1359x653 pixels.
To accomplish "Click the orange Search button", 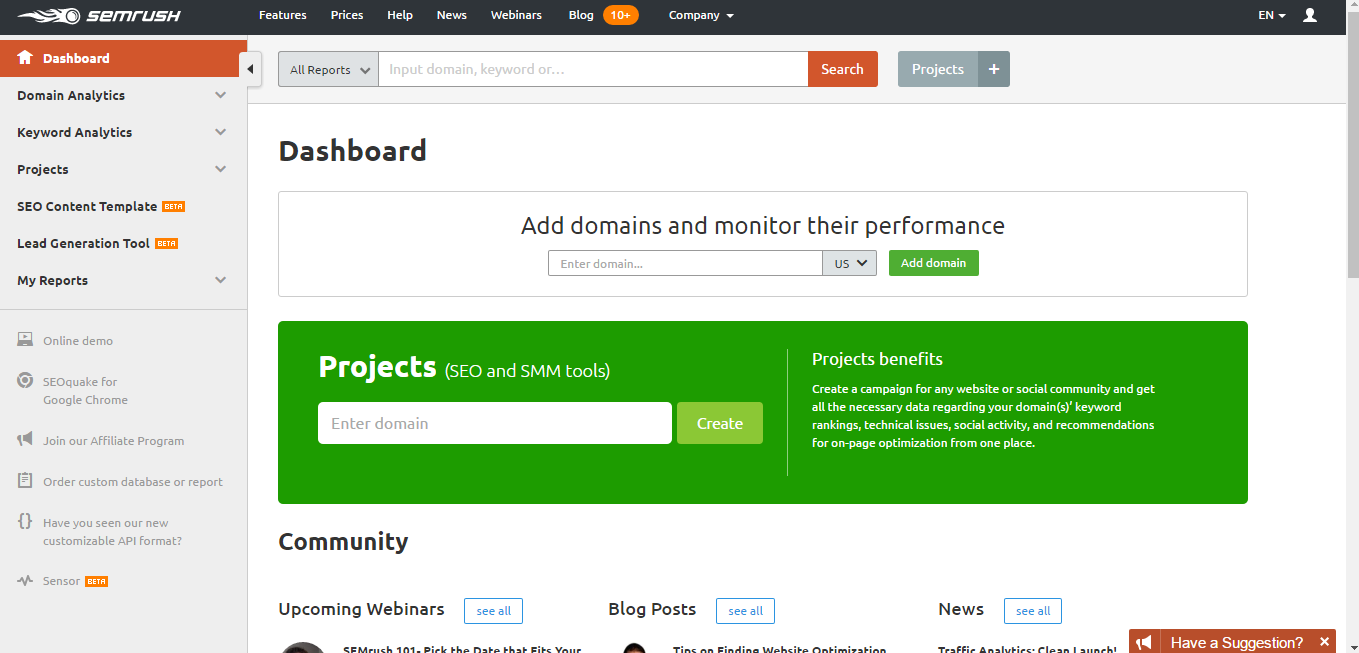I will [842, 69].
